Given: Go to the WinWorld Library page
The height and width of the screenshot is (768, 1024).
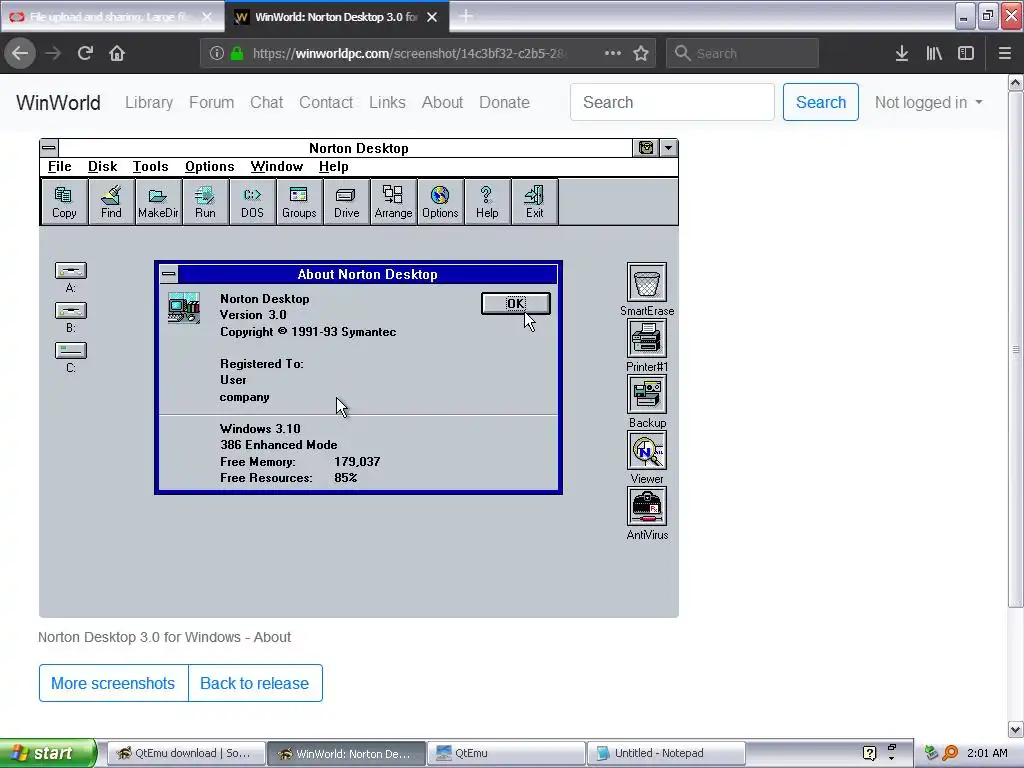Looking at the screenshot, I should pos(149,103).
